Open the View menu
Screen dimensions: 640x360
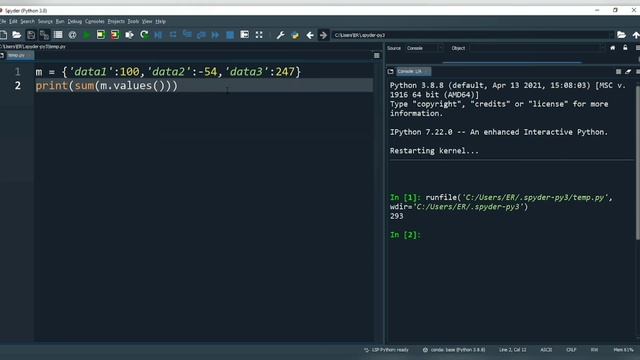(147, 21)
